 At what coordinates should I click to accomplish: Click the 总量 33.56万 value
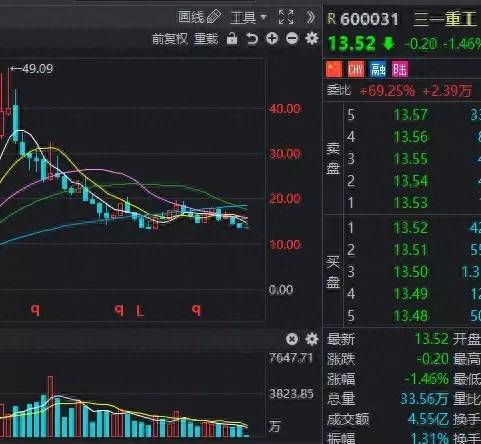tap(424, 399)
